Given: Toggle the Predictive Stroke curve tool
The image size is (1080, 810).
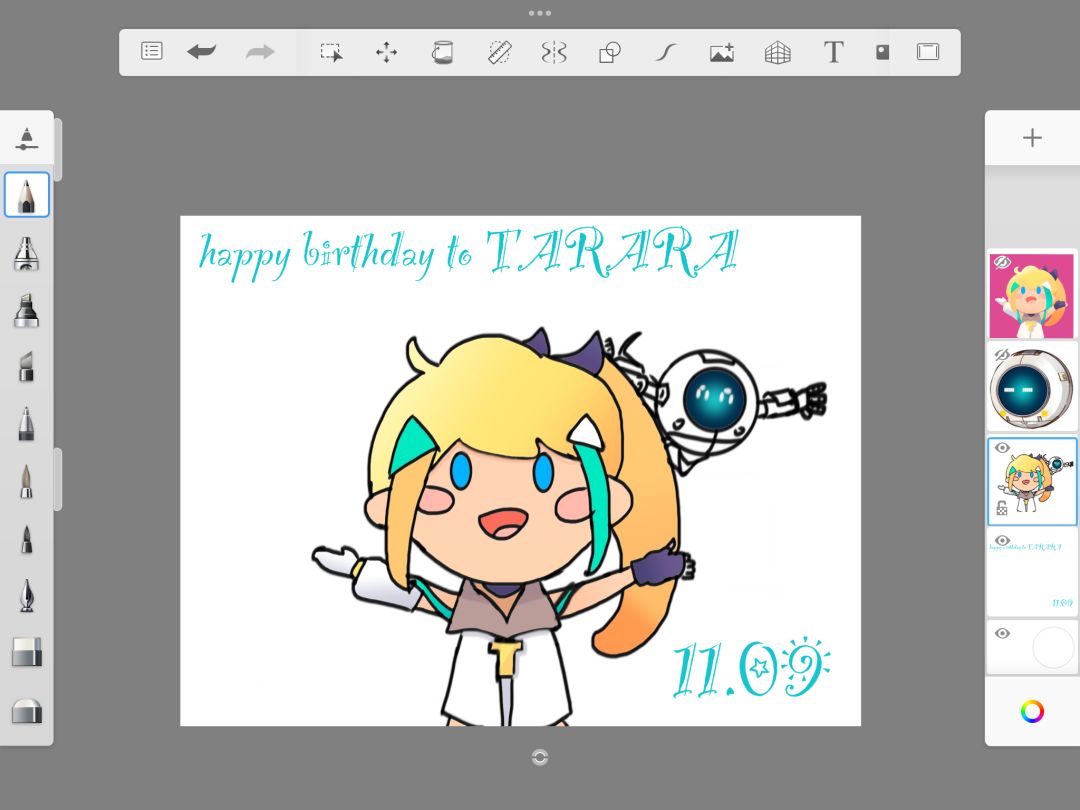Looking at the screenshot, I should click(665, 52).
